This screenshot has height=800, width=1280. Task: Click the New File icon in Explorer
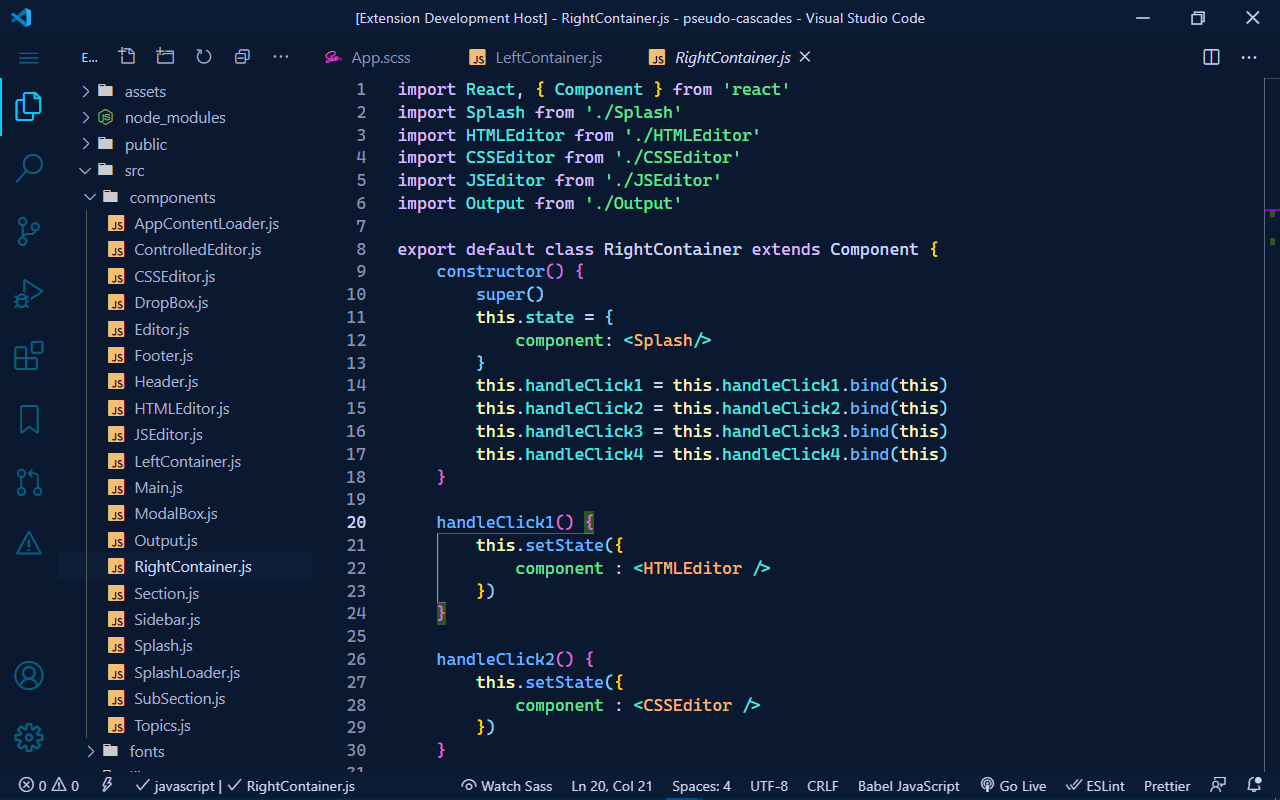coord(126,57)
